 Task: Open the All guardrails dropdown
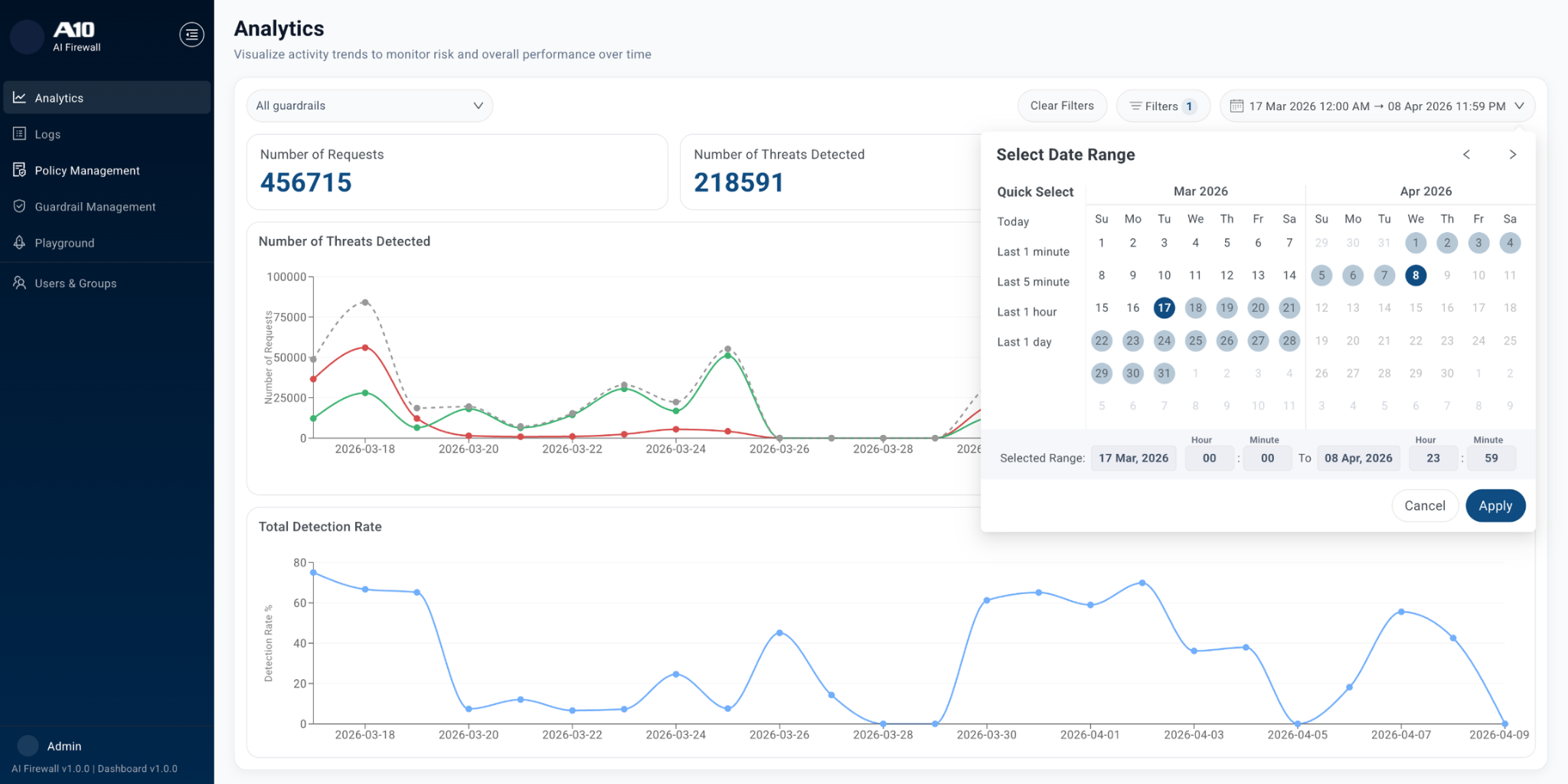click(369, 106)
